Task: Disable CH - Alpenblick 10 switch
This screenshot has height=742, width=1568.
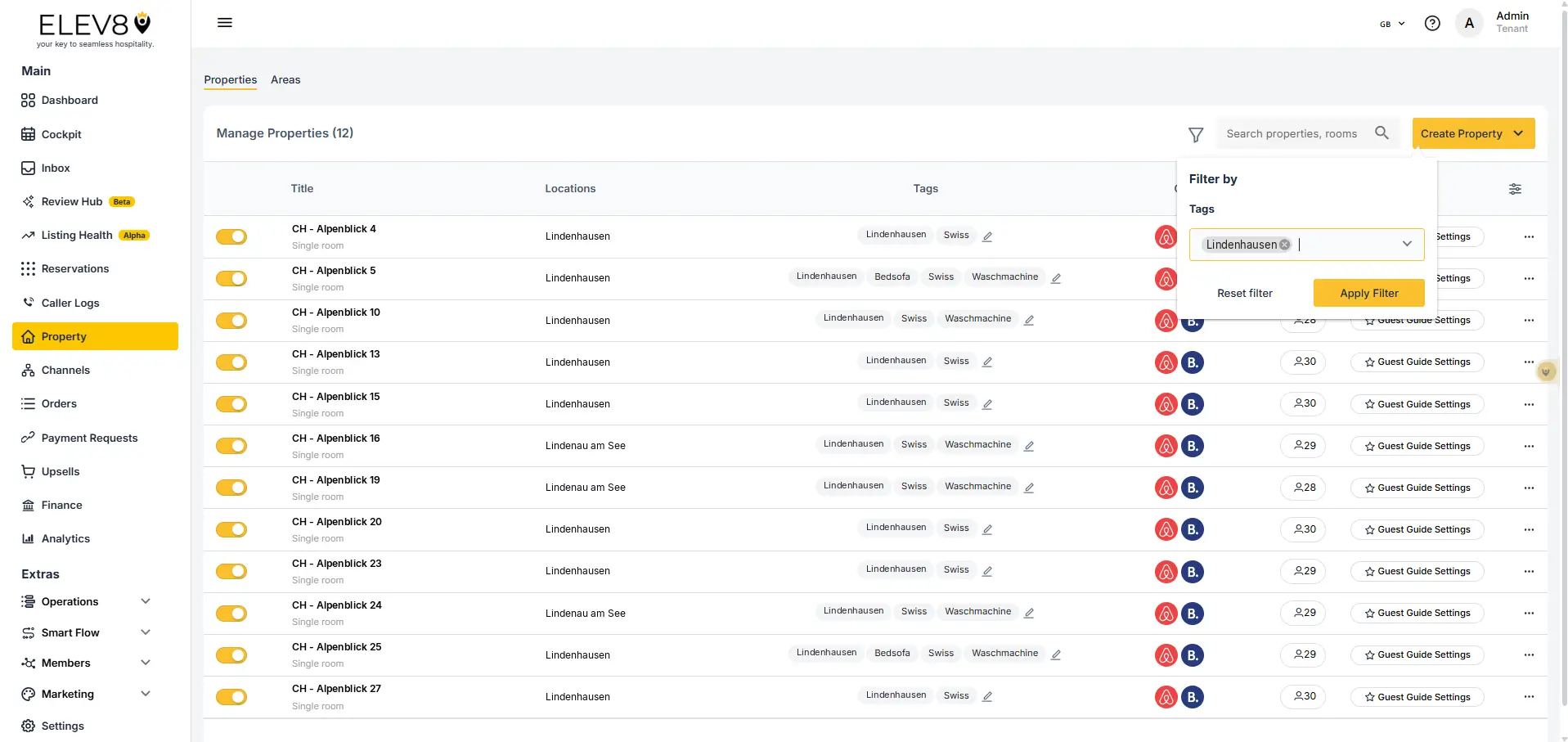Action: tap(231, 320)
